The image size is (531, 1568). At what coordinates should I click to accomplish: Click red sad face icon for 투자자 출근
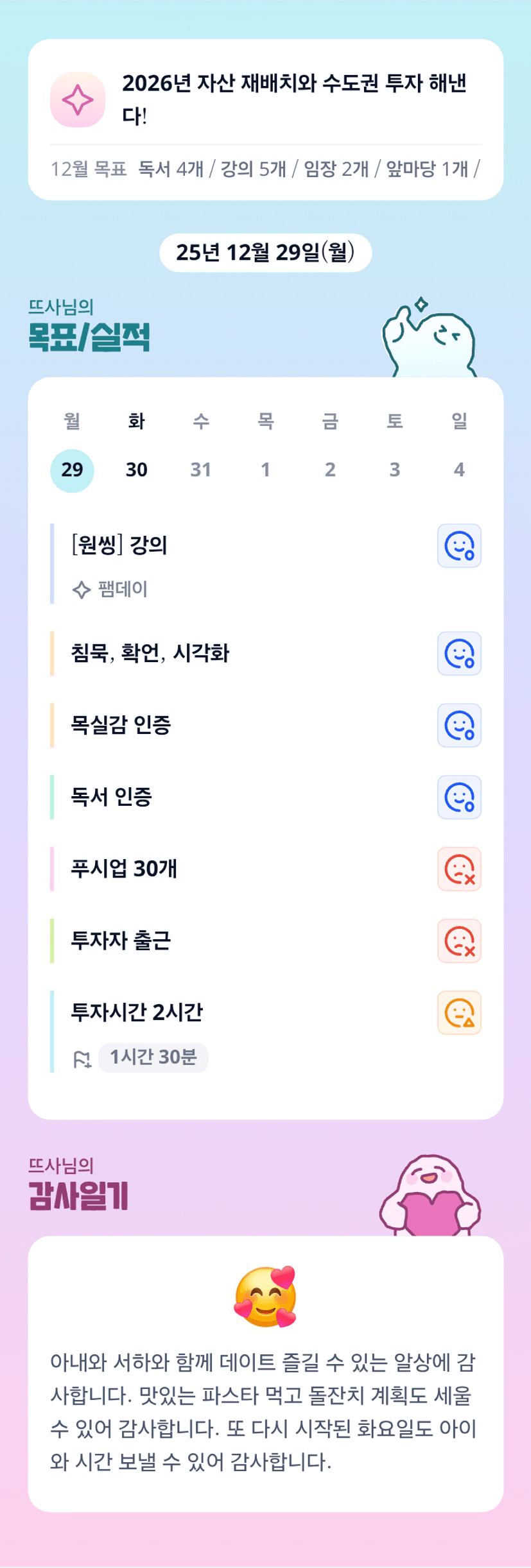tap(459, 941)
